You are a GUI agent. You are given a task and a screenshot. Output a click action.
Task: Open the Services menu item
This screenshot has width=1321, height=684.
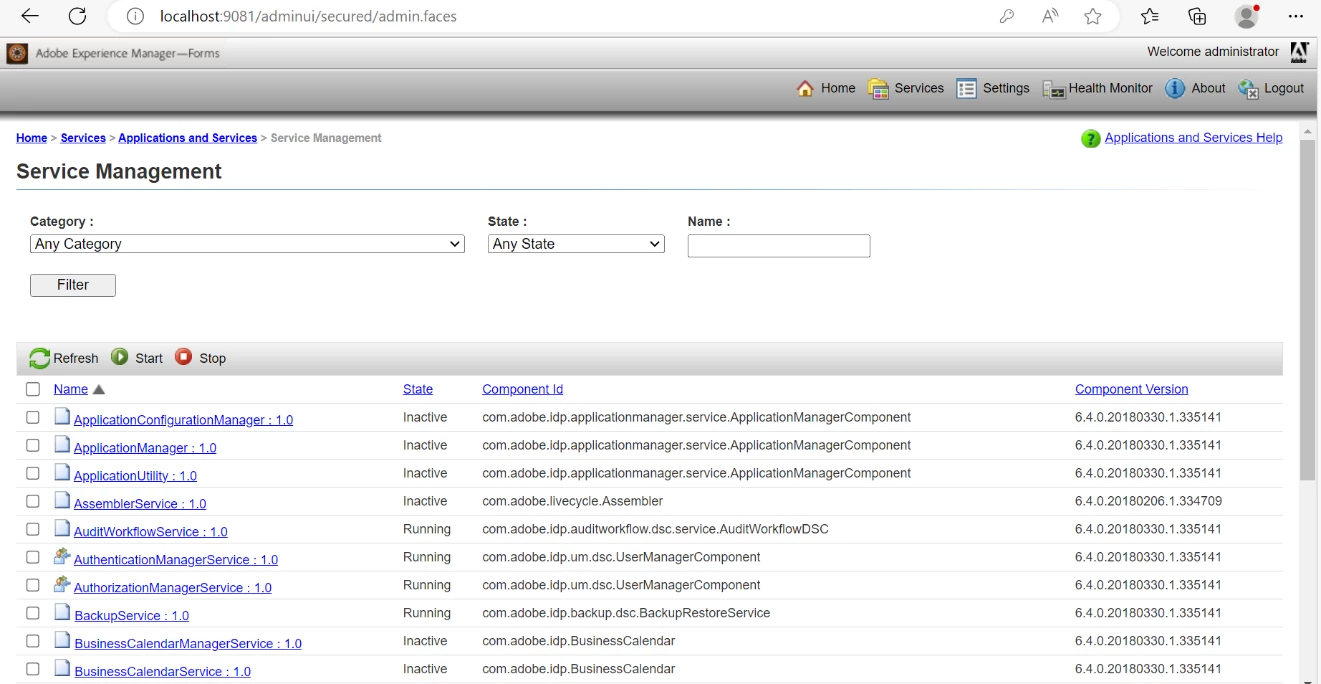[919, 88]
